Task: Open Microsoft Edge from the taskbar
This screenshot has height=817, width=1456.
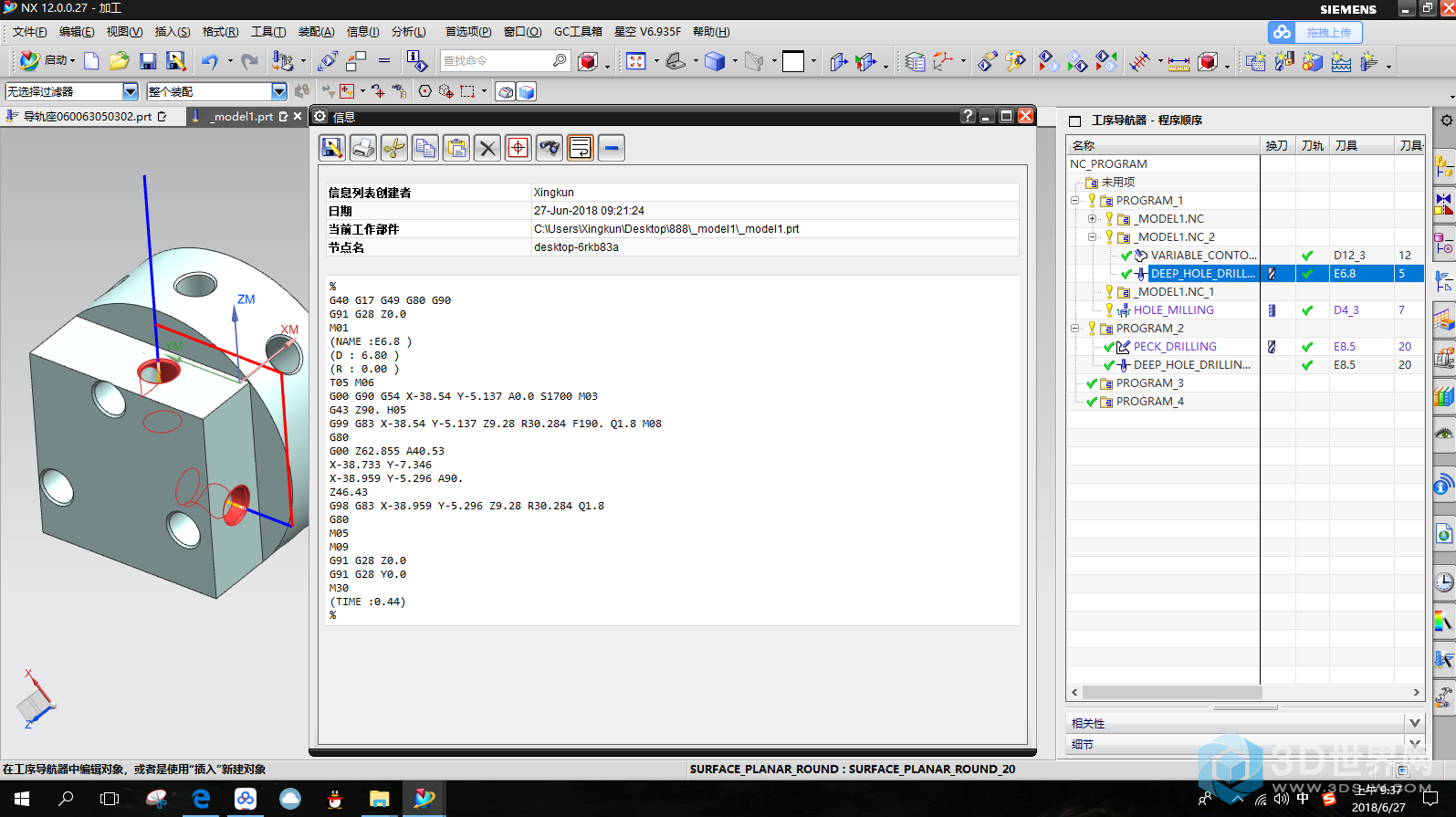Action: pyautogui.click(x=202, y=799)
